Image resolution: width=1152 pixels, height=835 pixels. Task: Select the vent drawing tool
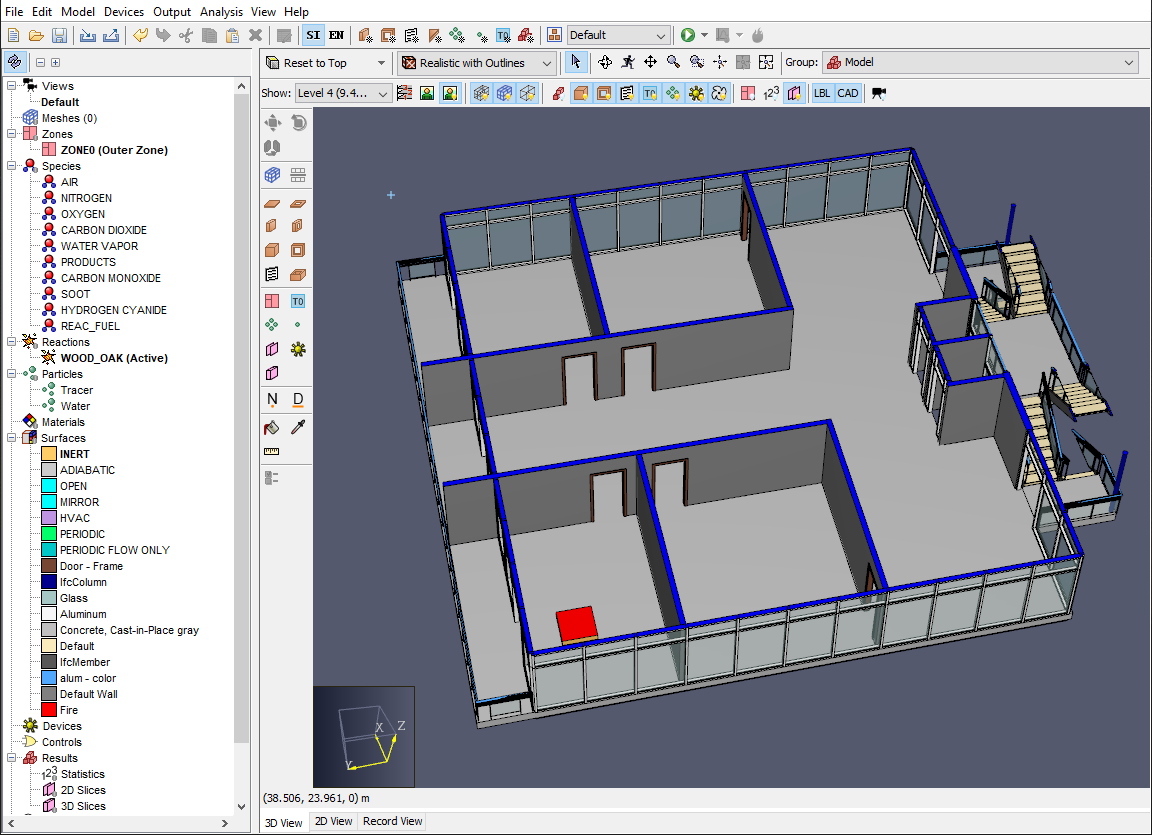point(272,275)
